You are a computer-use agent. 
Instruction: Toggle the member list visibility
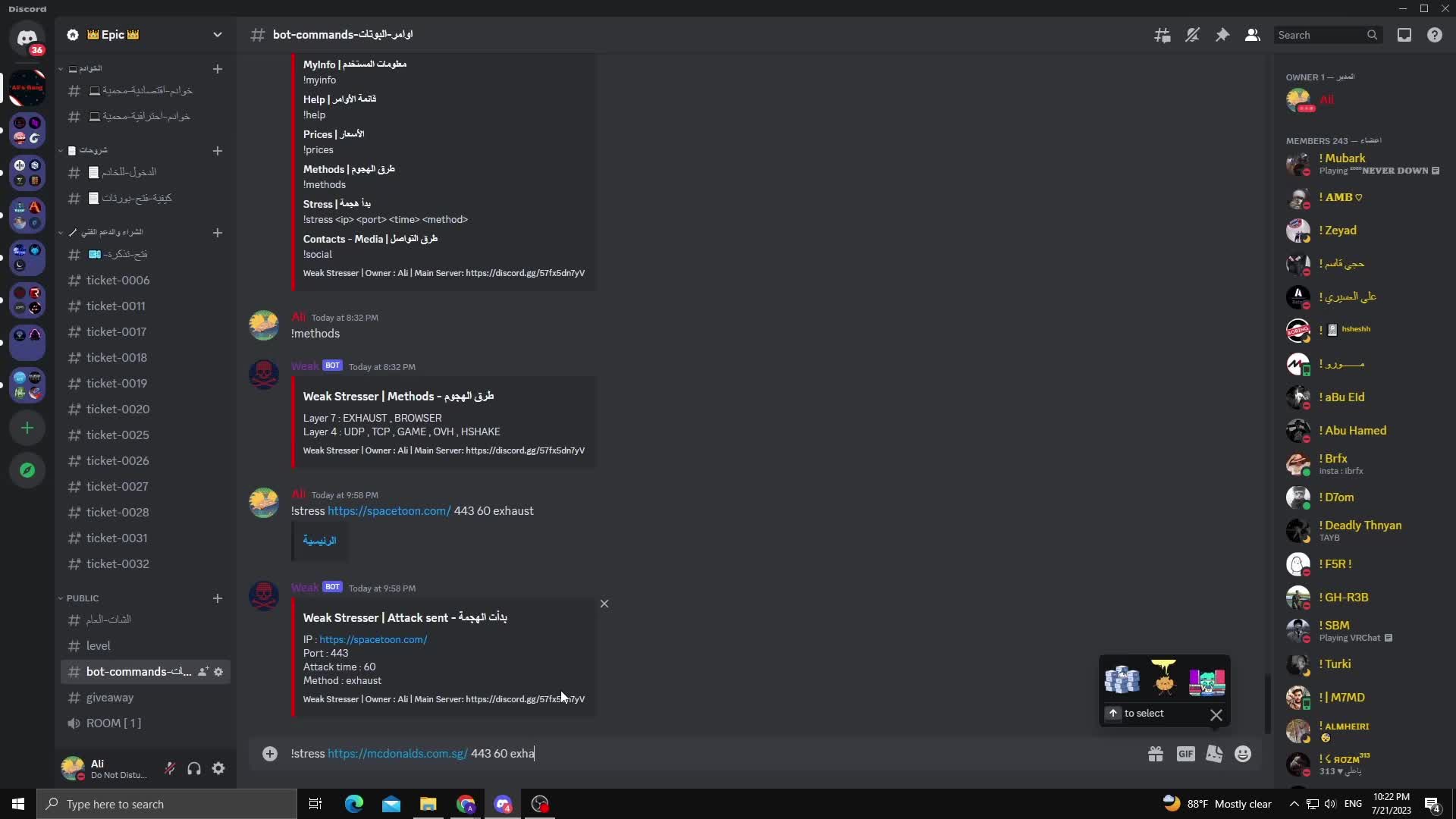coord(1253,35)
